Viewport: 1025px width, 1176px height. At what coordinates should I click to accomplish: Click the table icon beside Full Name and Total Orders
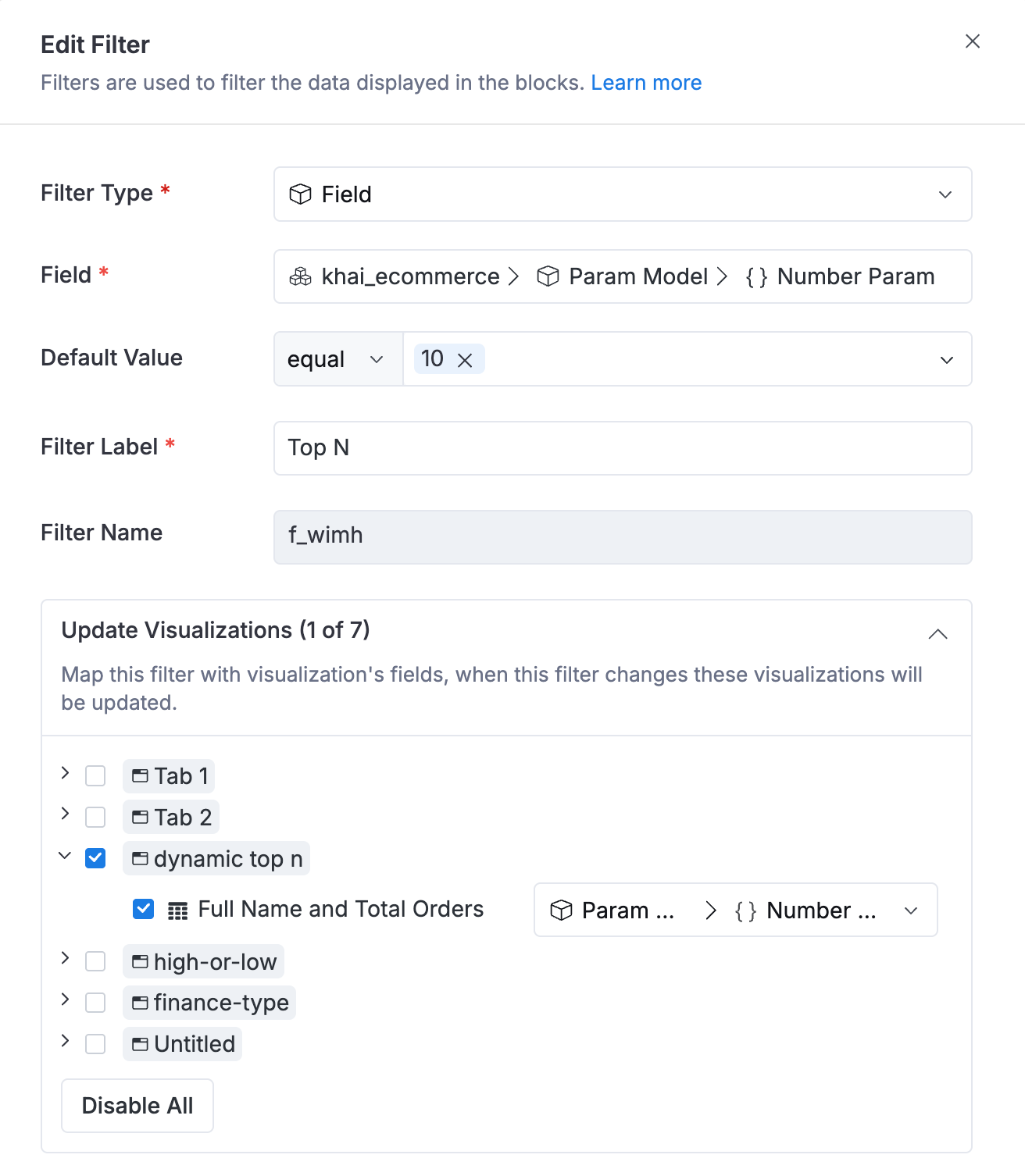click(179, 909)
